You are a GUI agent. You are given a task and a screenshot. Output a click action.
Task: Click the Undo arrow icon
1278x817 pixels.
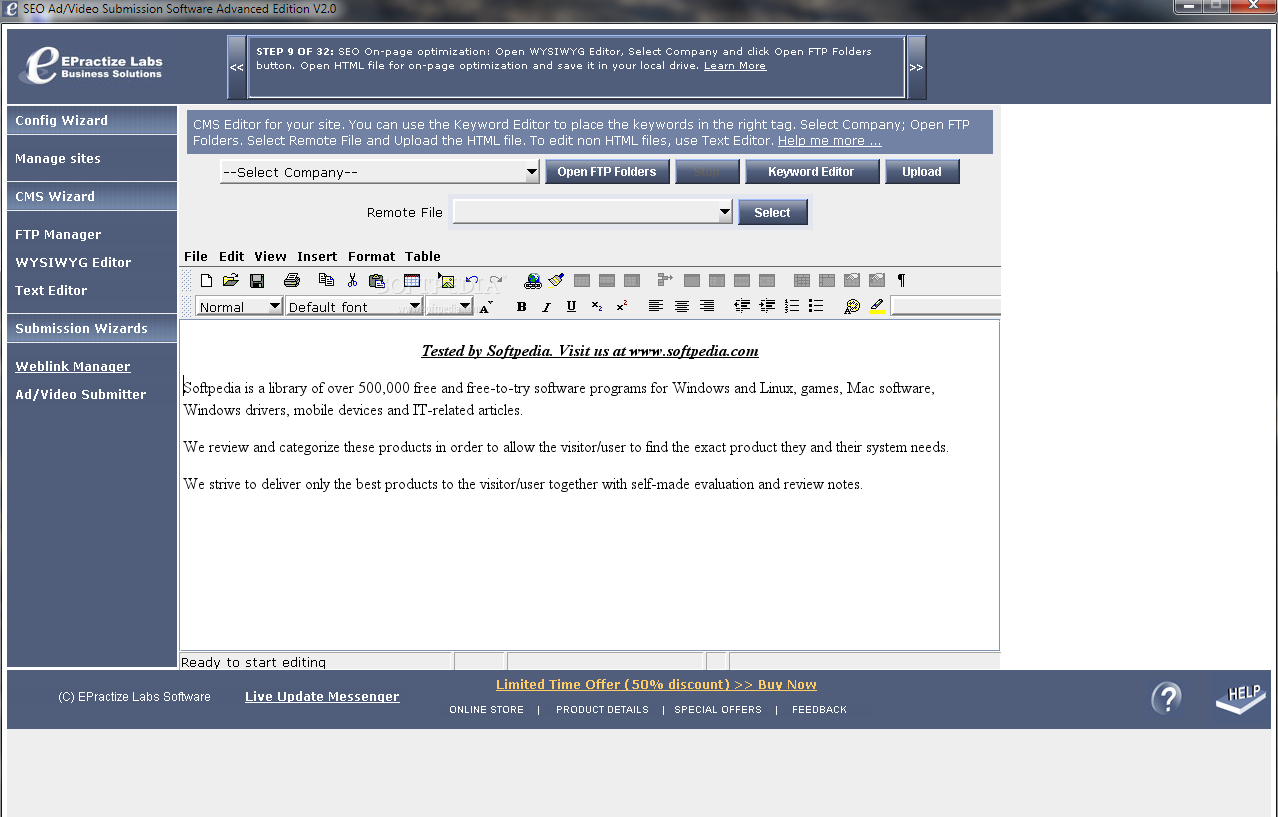tap(472, 281)
